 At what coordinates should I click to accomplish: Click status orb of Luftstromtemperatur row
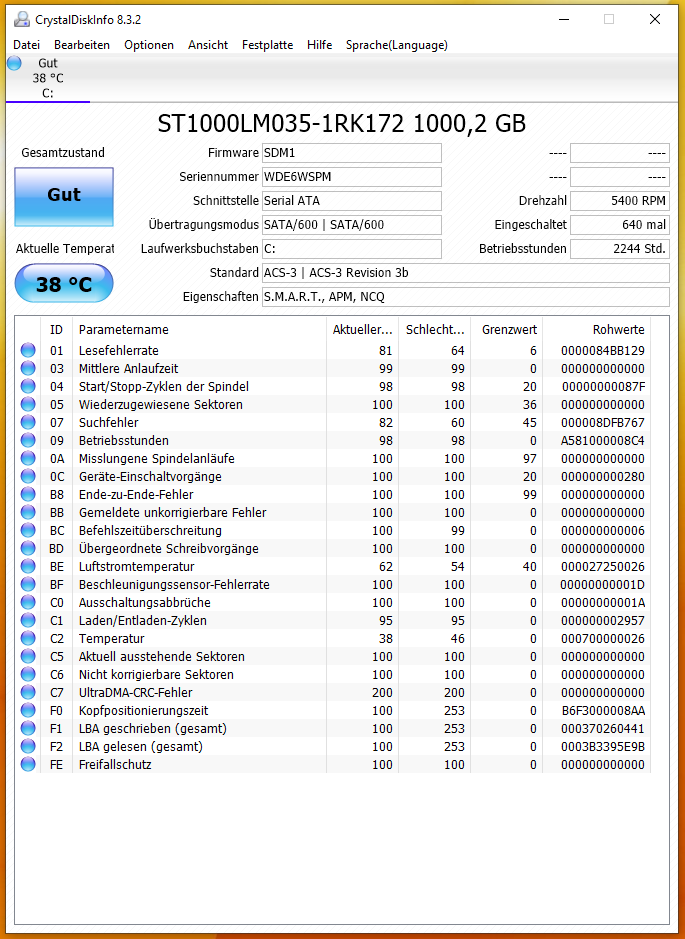(x=28, y=566)
